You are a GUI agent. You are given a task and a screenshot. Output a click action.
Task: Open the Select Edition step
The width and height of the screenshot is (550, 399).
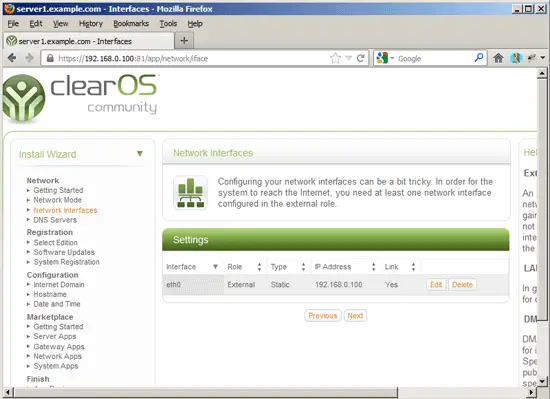[55, 242]
